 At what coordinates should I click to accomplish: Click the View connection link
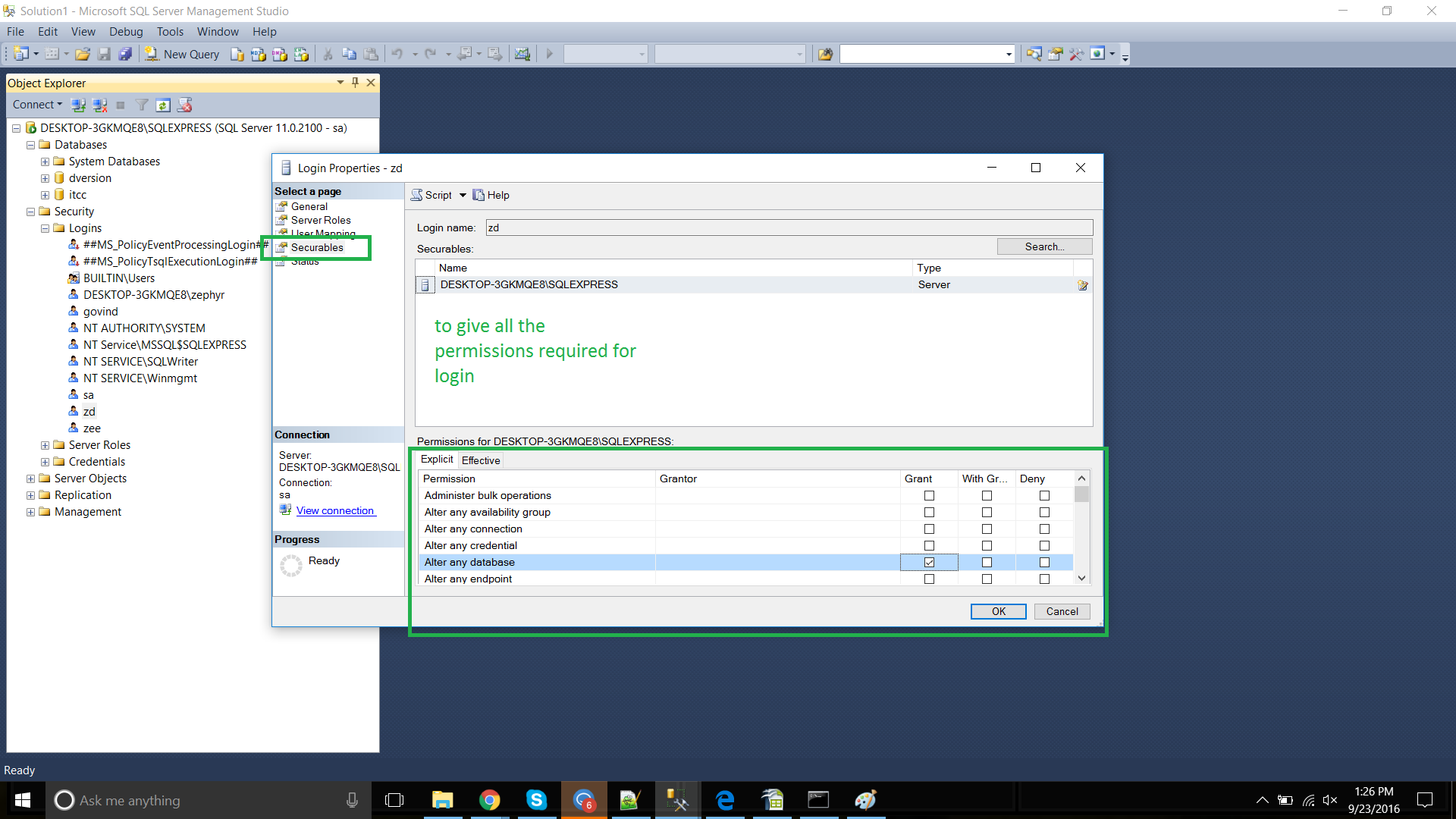tap(335, 510)
